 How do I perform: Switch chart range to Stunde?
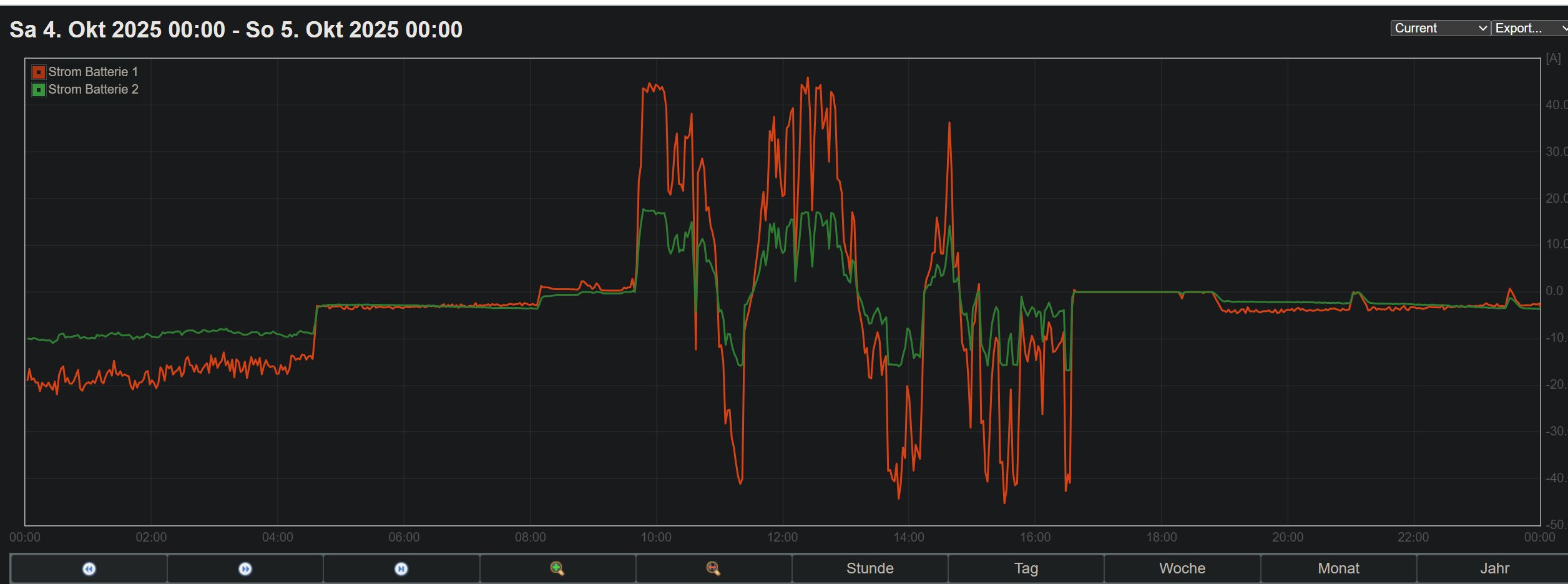coord(870,568)
